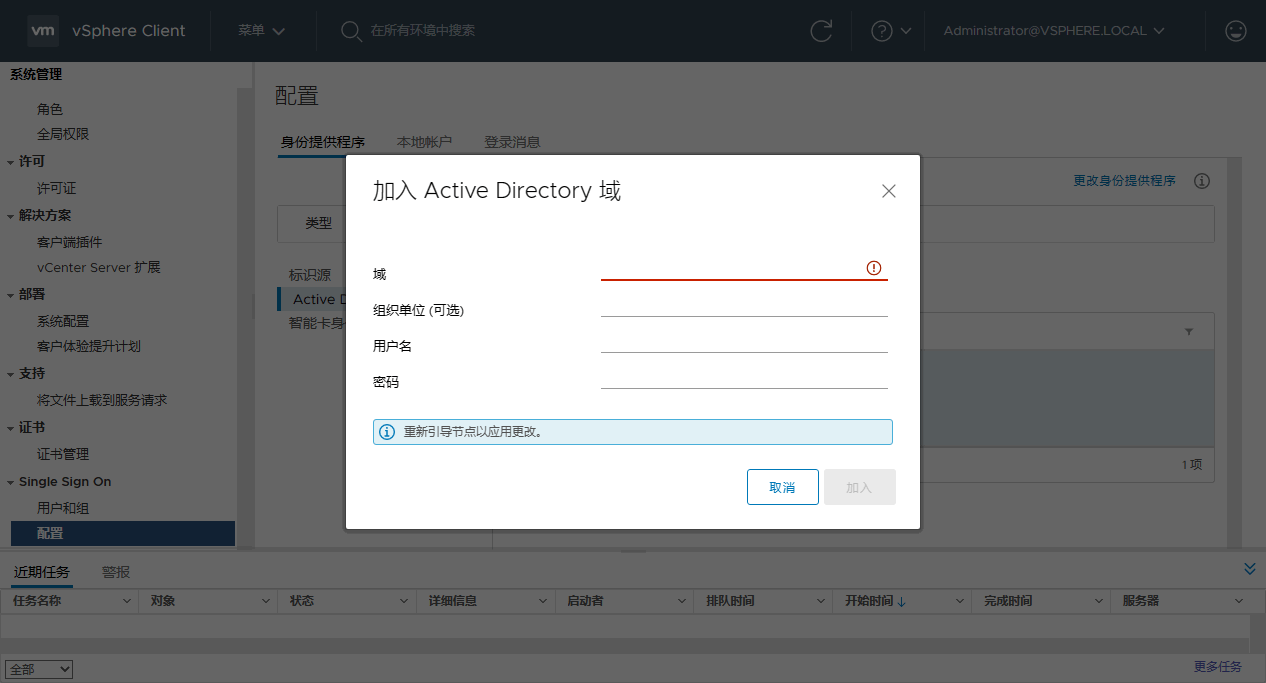This screenshot has width=1266, height=683.
Task: Collapse the 支持 tree section
Action: (11, 374)
